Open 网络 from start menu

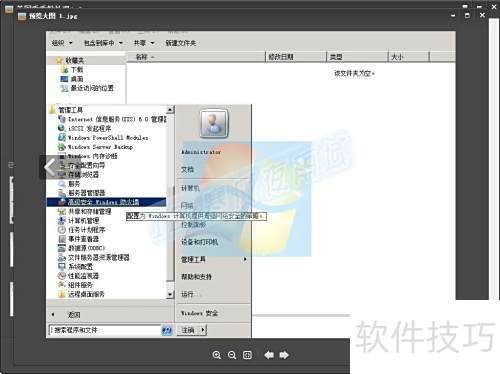coord(187,205)
